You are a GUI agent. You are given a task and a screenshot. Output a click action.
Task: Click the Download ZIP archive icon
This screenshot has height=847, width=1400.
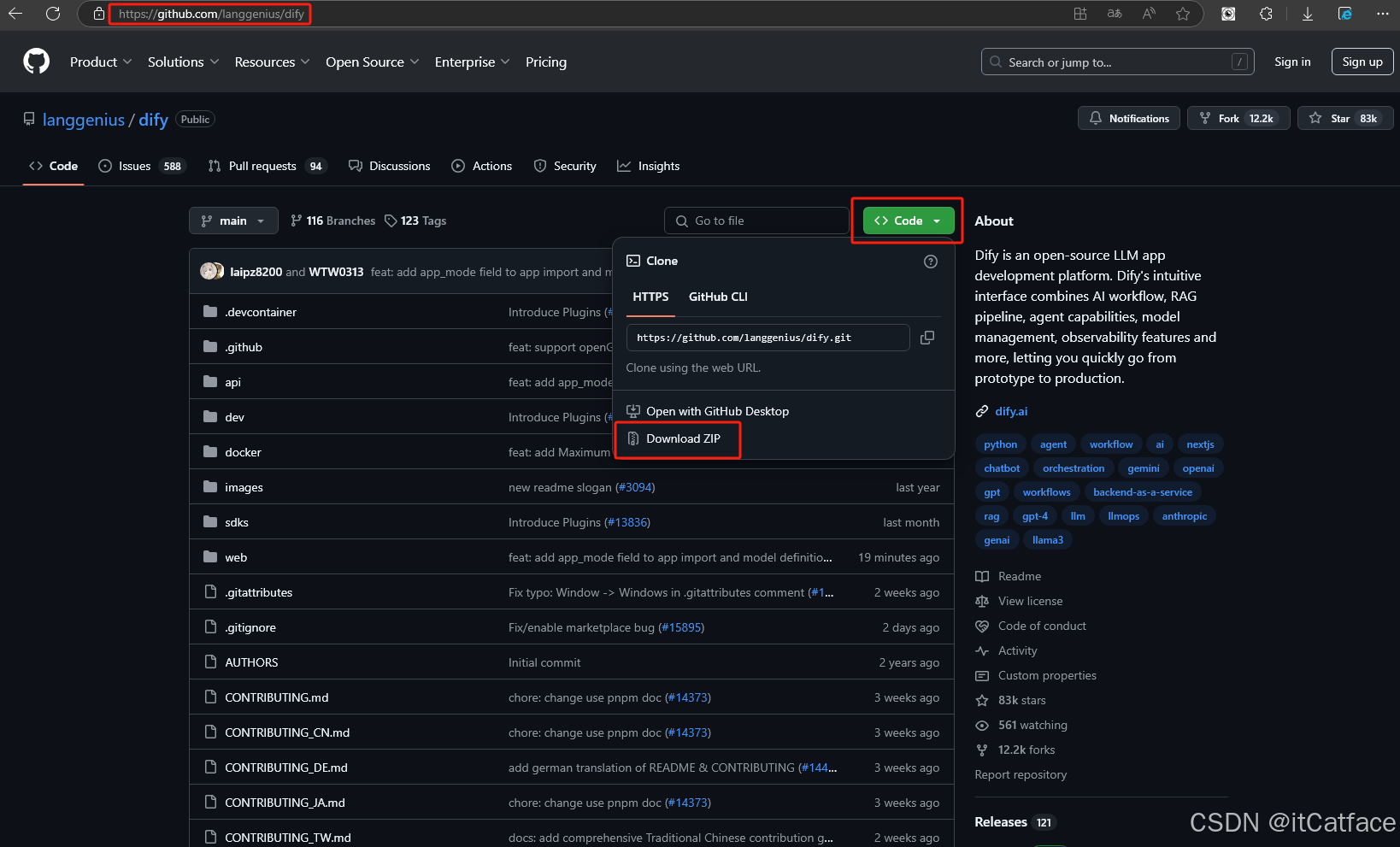pos(633,438)
